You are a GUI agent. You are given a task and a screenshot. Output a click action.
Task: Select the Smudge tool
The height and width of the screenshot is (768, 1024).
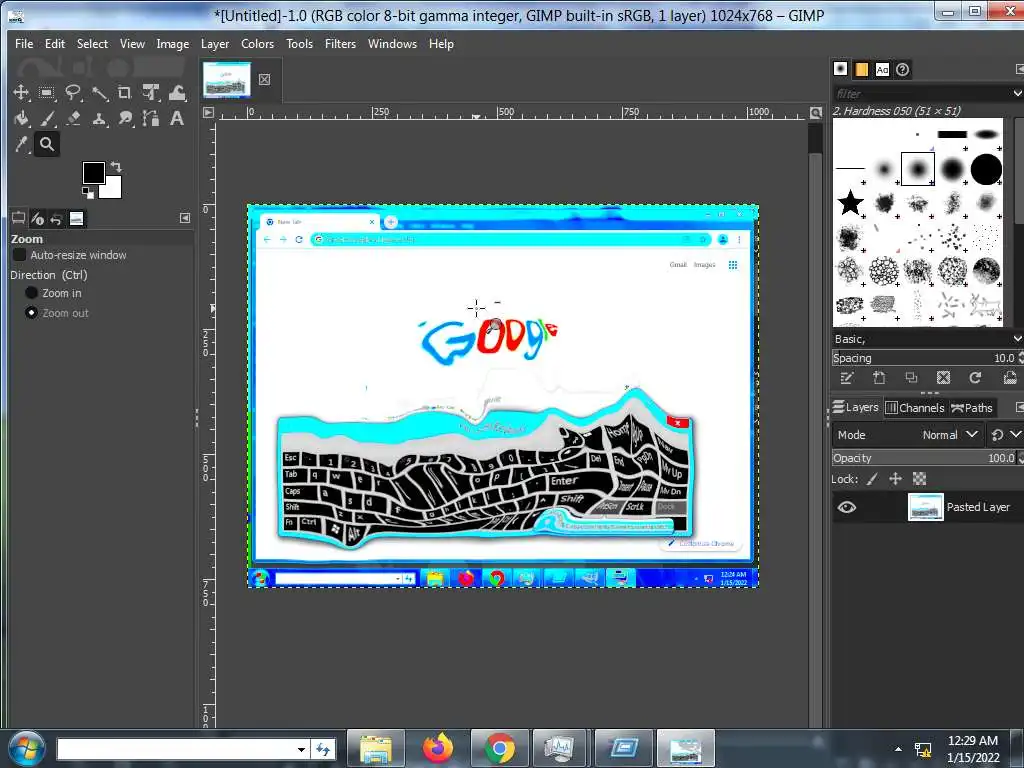[x=125, y=118]
